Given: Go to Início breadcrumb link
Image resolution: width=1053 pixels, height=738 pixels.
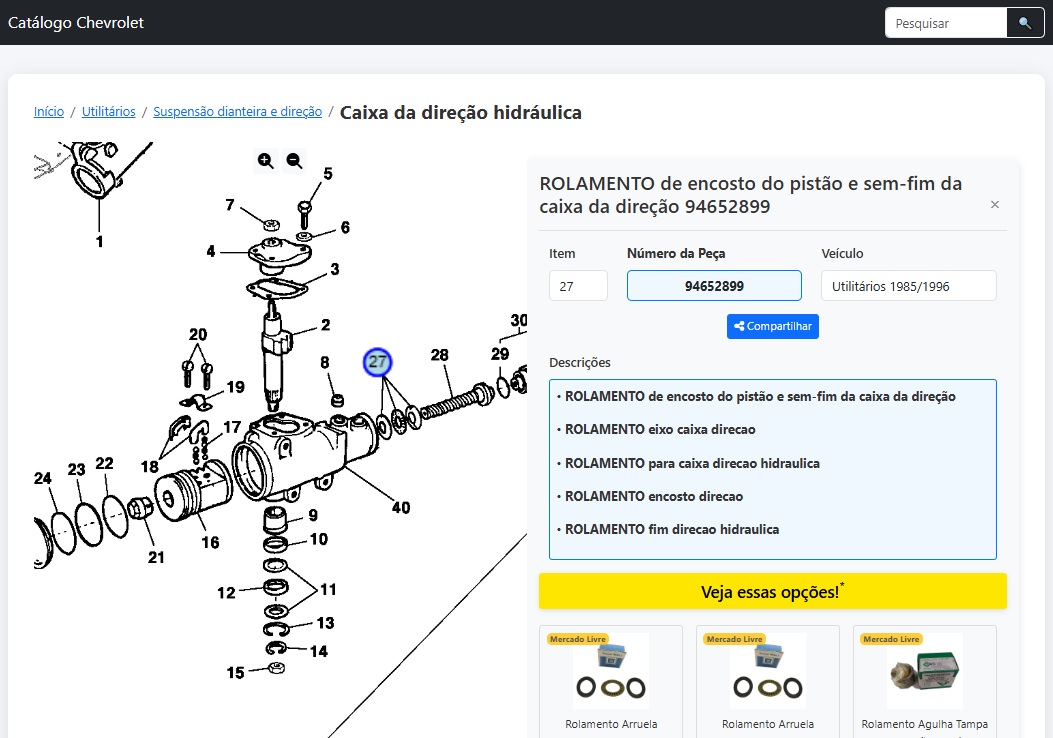Looking at the screenshot, I should coord(49,112).
